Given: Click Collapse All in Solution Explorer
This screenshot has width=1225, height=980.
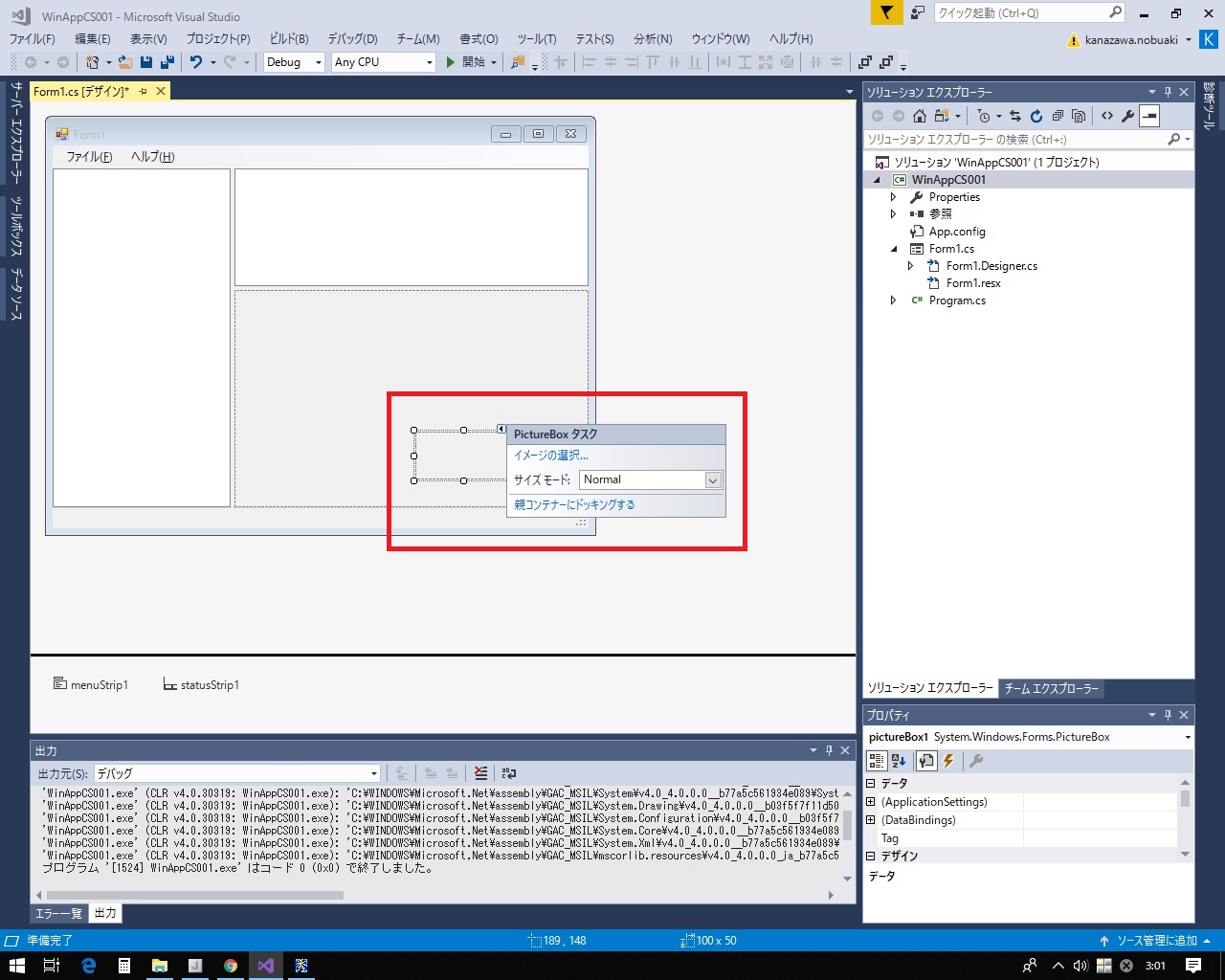Looking at the screenshot, I should click(x=1058, y=116).
